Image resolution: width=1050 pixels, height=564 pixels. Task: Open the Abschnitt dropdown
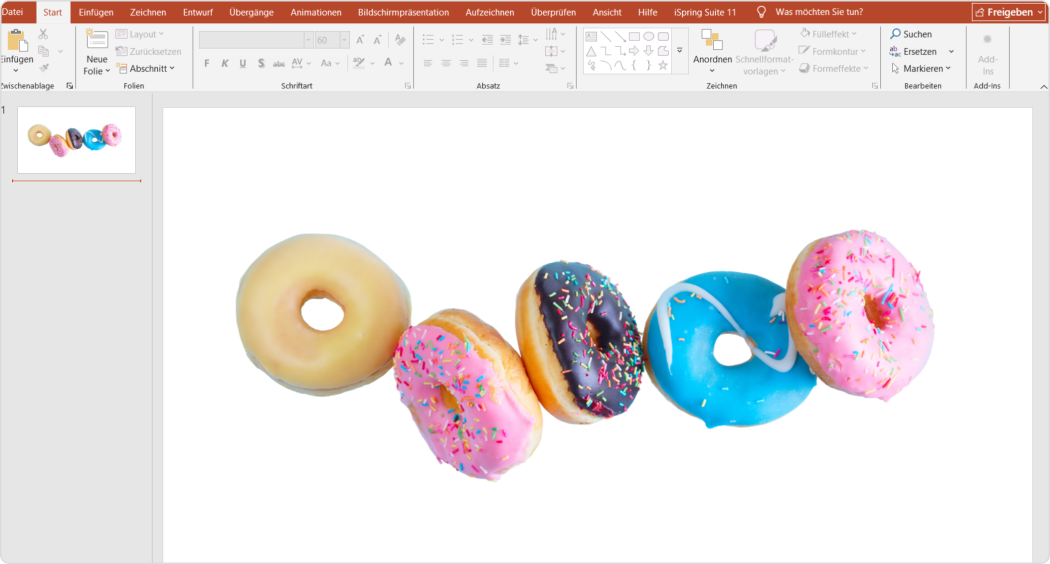[x=145, y=68]
